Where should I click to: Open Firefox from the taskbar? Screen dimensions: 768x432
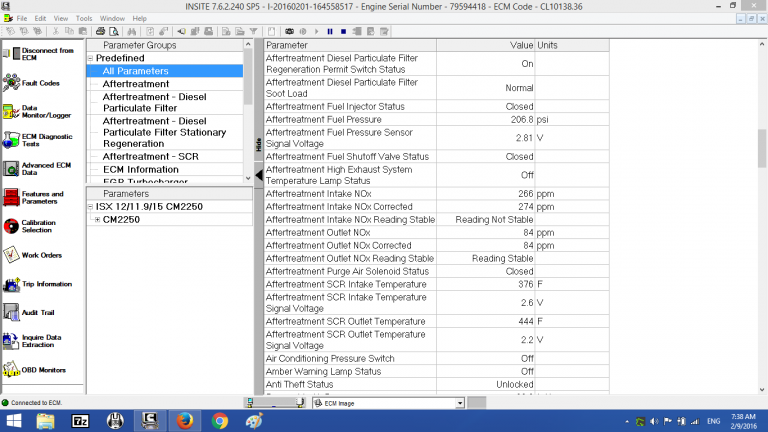185,421
